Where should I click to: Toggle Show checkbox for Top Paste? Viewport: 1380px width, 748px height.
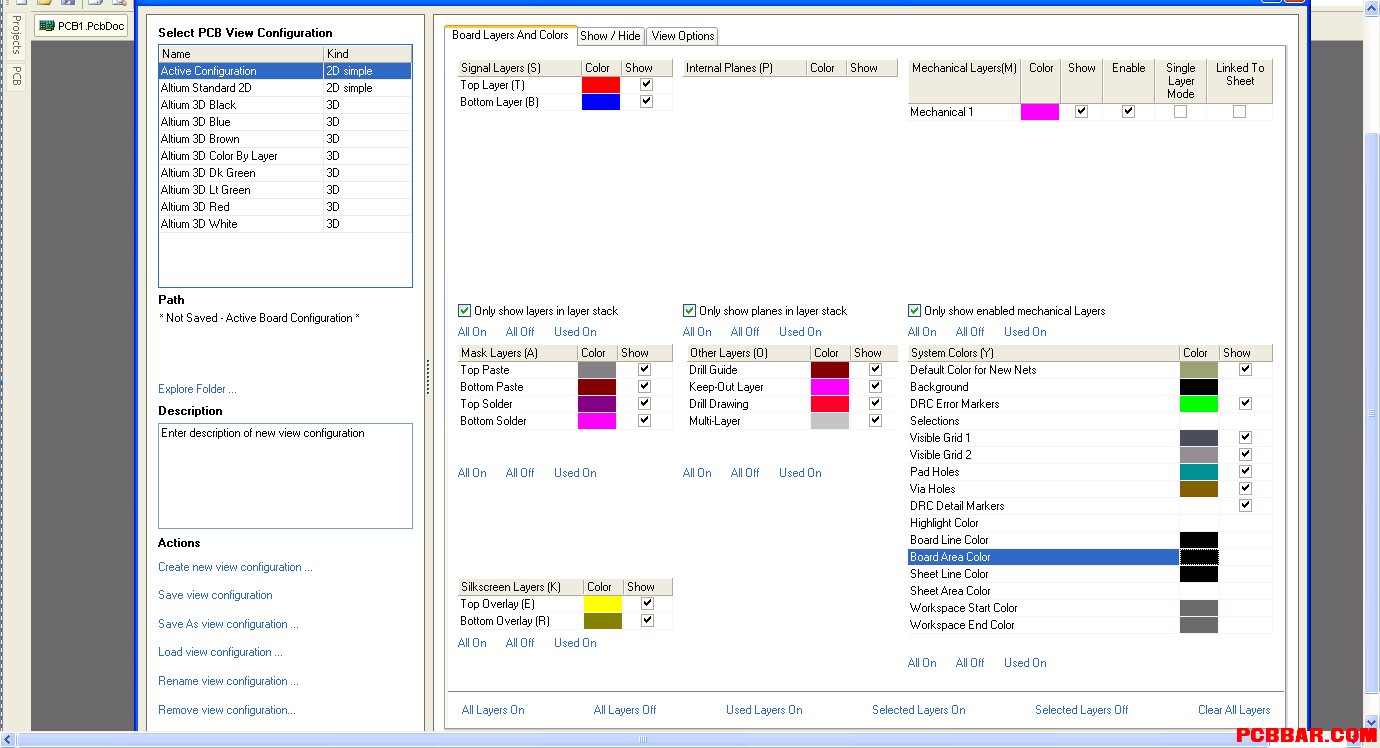644,370
